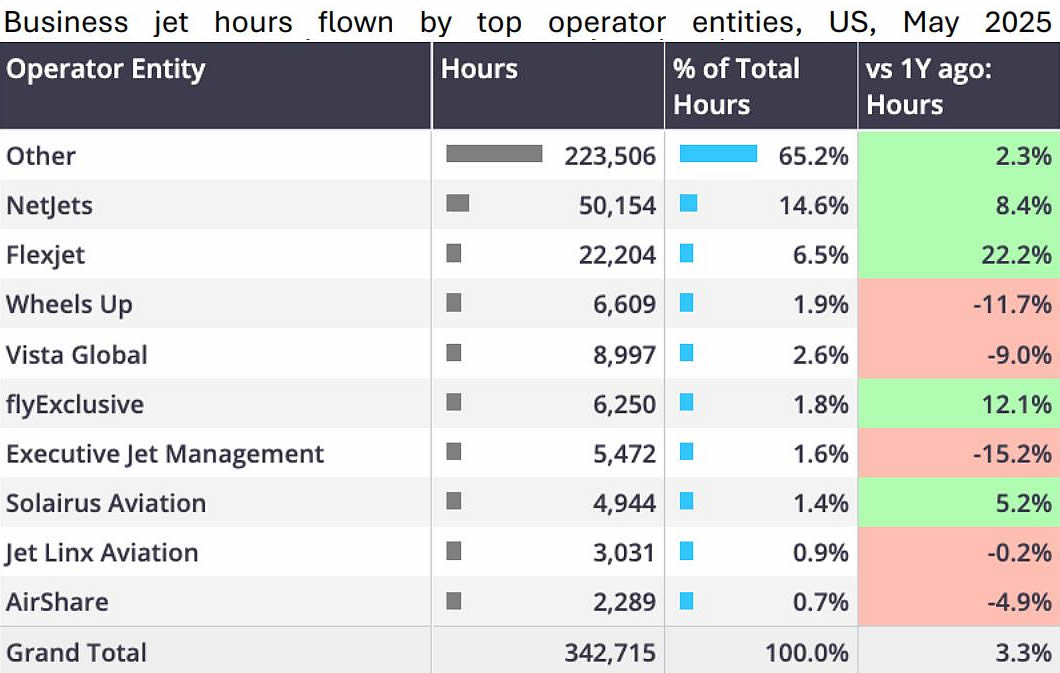Select Executive Jet Management share 1.6%
This screenshot has height=673, width=1060.
[821, 454]
